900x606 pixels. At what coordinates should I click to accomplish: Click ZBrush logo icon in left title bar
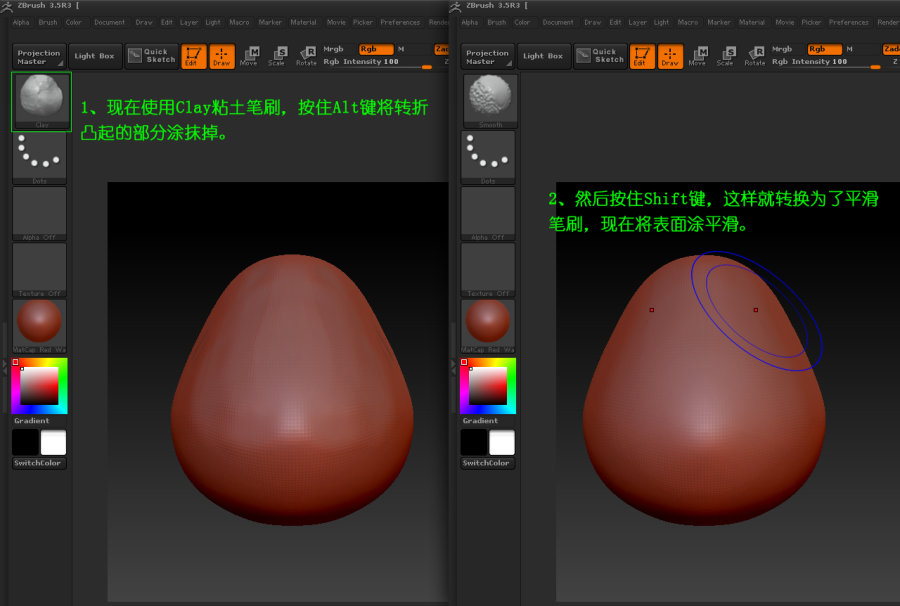click(6, 6)
